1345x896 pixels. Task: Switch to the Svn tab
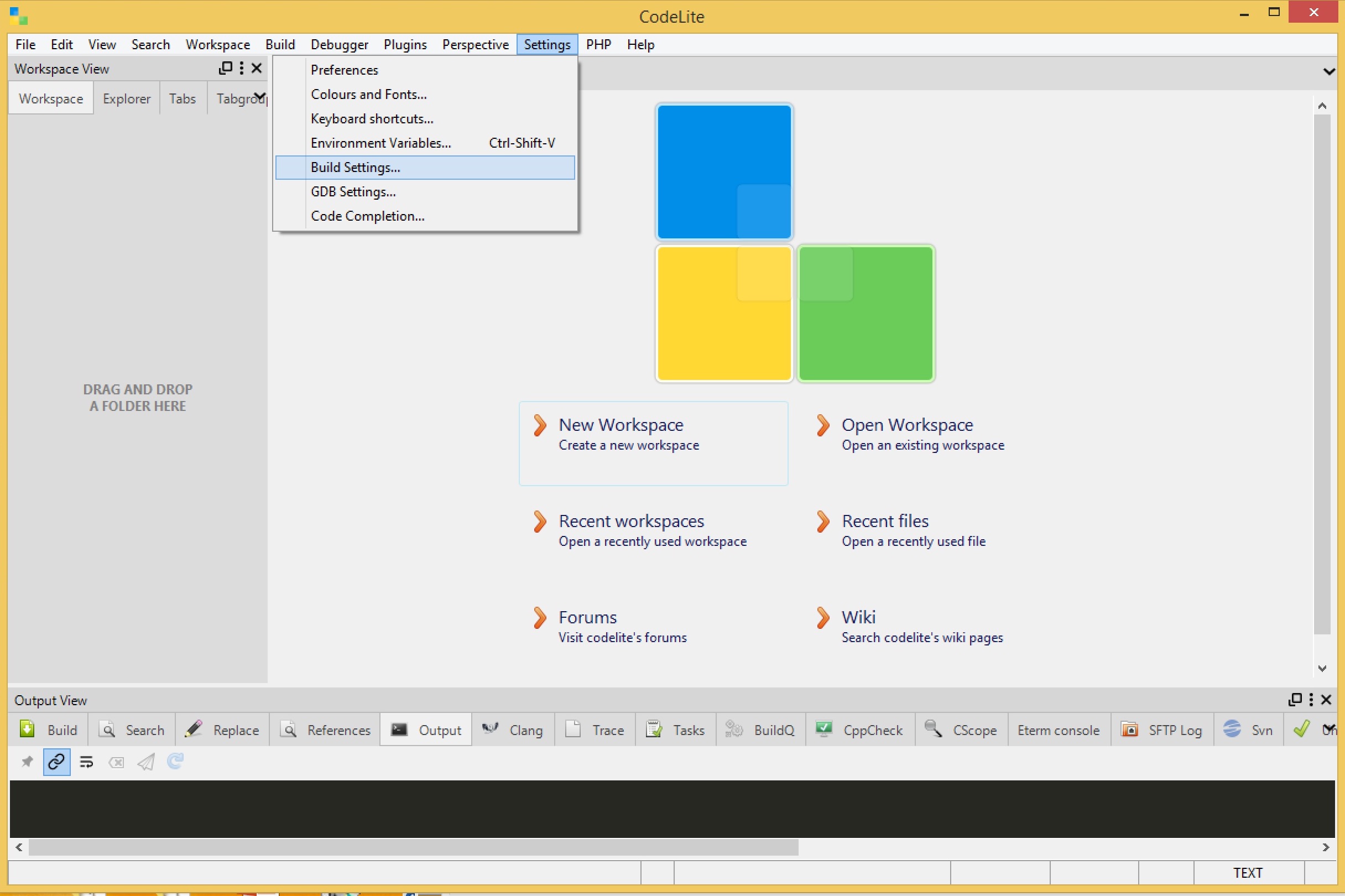coord(1248,730)
